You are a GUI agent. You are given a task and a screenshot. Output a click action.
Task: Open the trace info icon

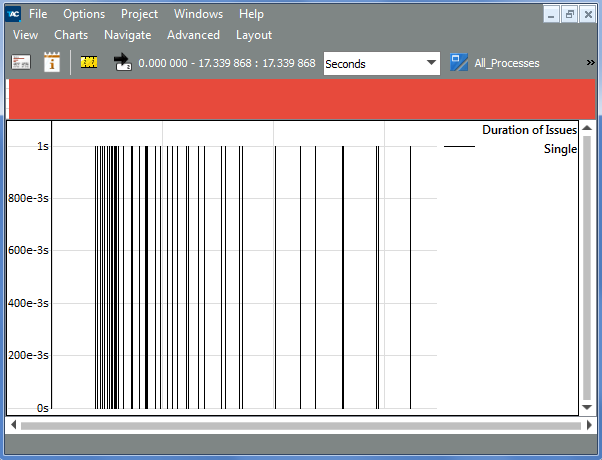(x=53, y=62)
